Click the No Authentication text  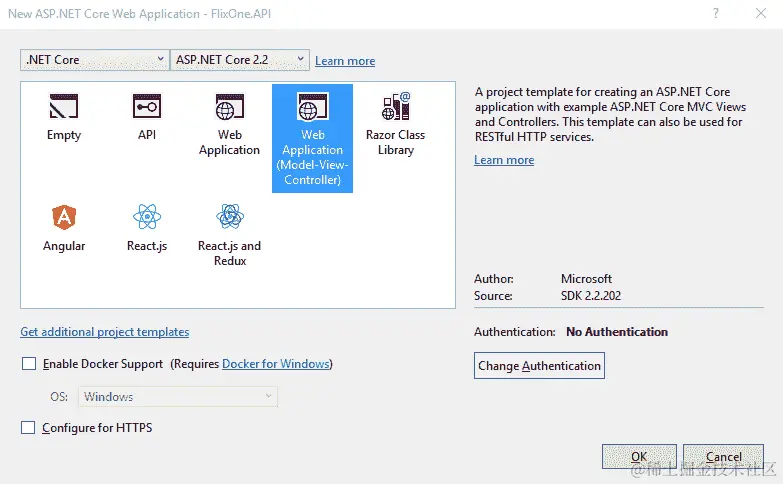(x=617, y=332)
